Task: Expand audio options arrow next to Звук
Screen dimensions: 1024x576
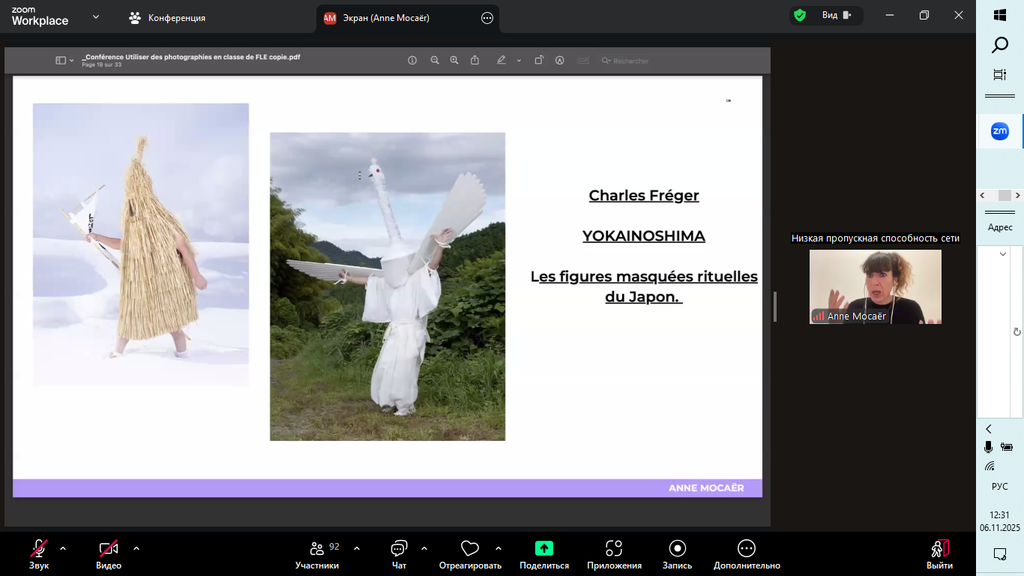Action: (63, 548)
